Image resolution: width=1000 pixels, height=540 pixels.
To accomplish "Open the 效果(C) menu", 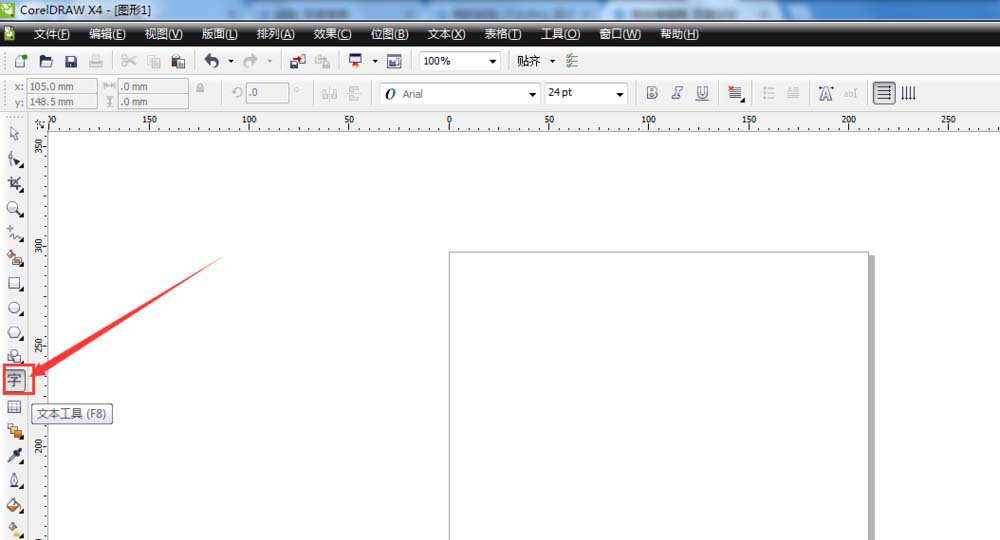I will point(332,34).
